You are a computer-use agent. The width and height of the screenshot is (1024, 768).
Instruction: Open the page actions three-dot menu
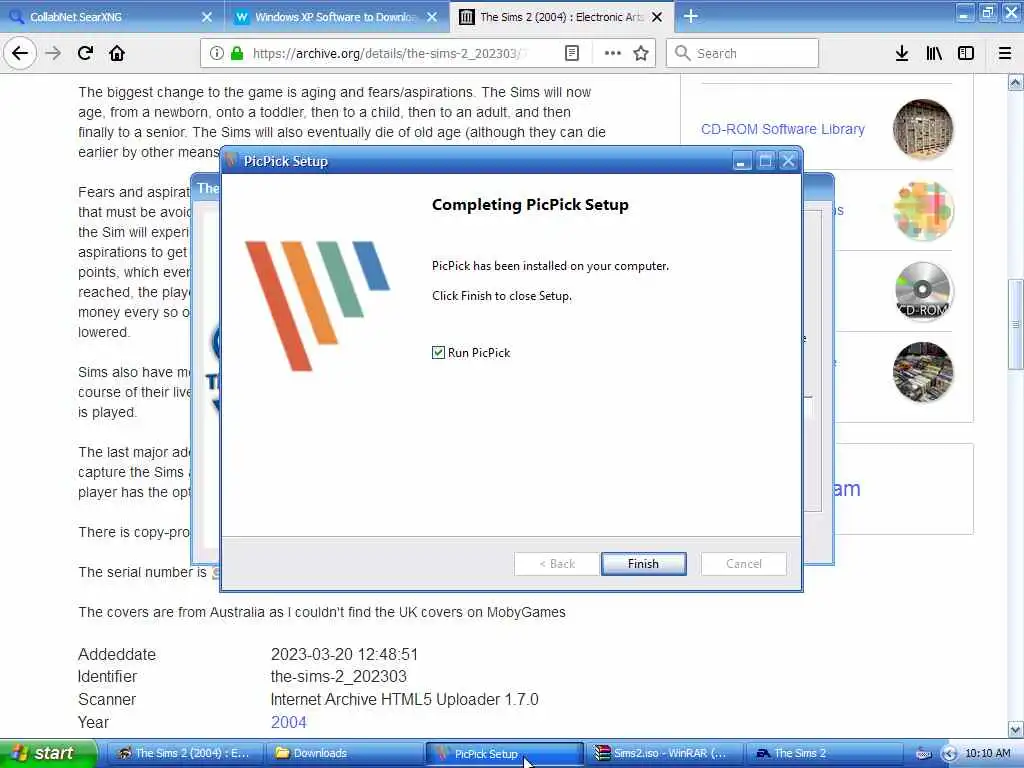point(613,53)
